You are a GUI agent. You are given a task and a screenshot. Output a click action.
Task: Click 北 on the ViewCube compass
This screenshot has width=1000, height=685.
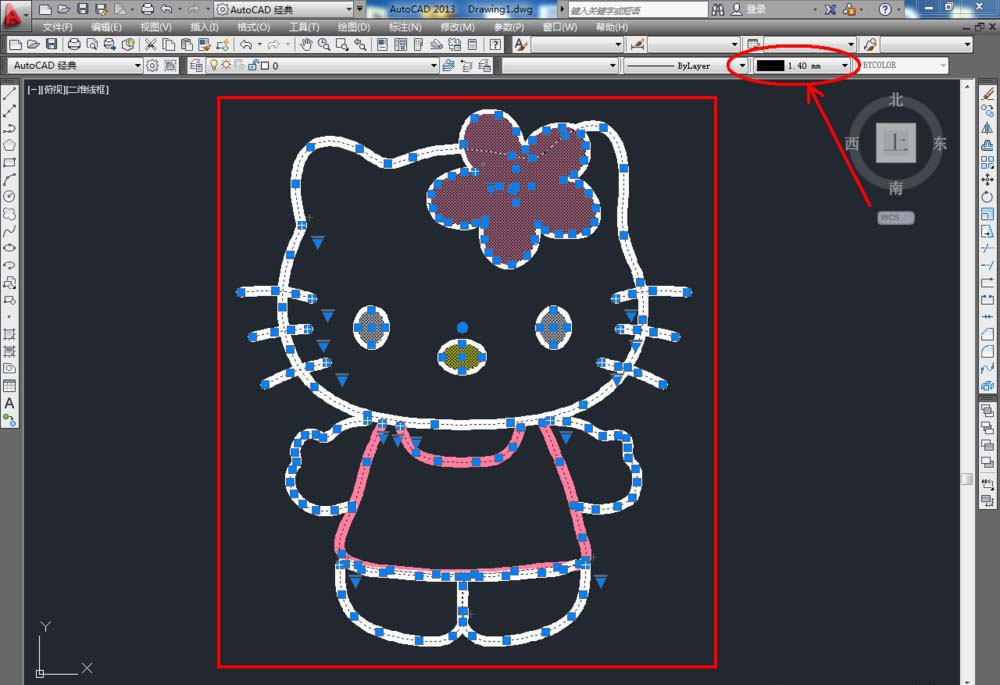pos(896,99)
